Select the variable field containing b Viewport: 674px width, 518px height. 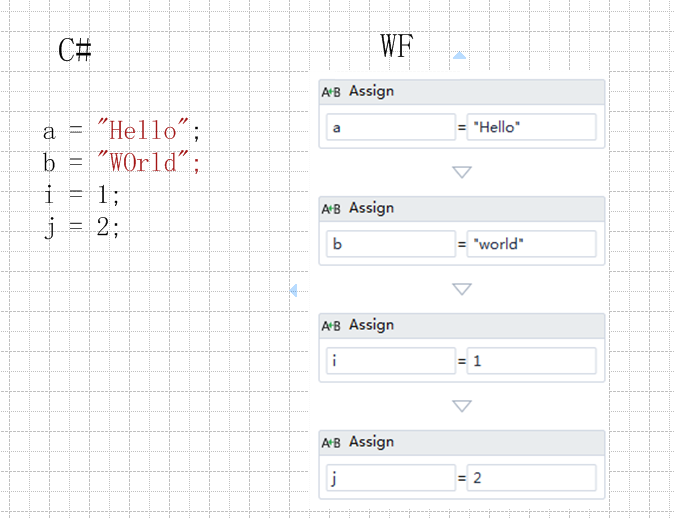pos(391,244)
